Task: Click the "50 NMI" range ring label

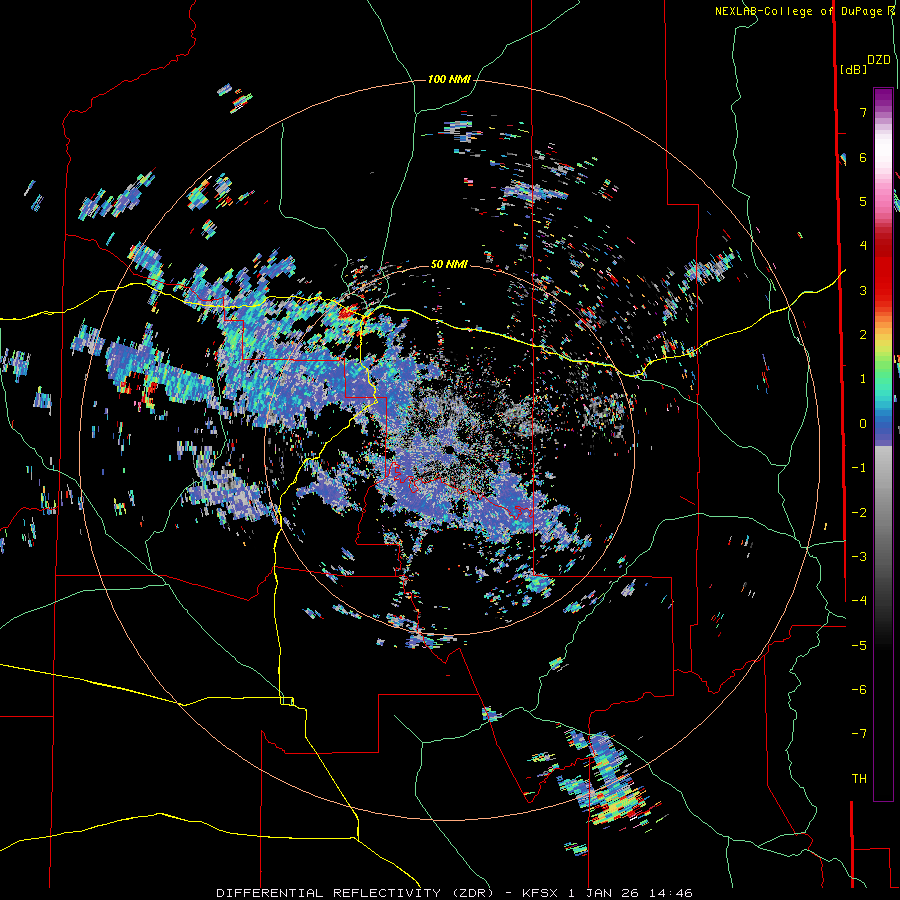Action: click(x=449, y=264)
